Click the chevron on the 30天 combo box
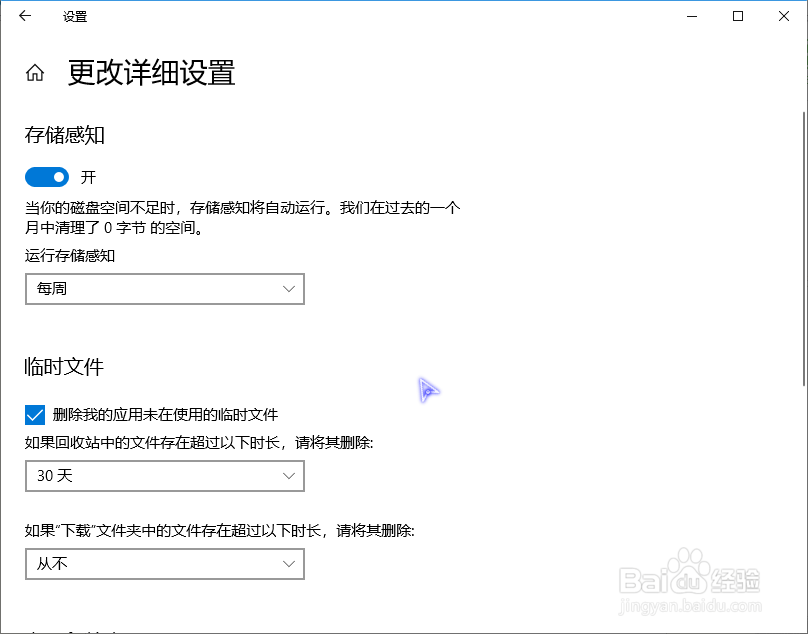The height and width of the screenshot is (634, 808). 291,476
